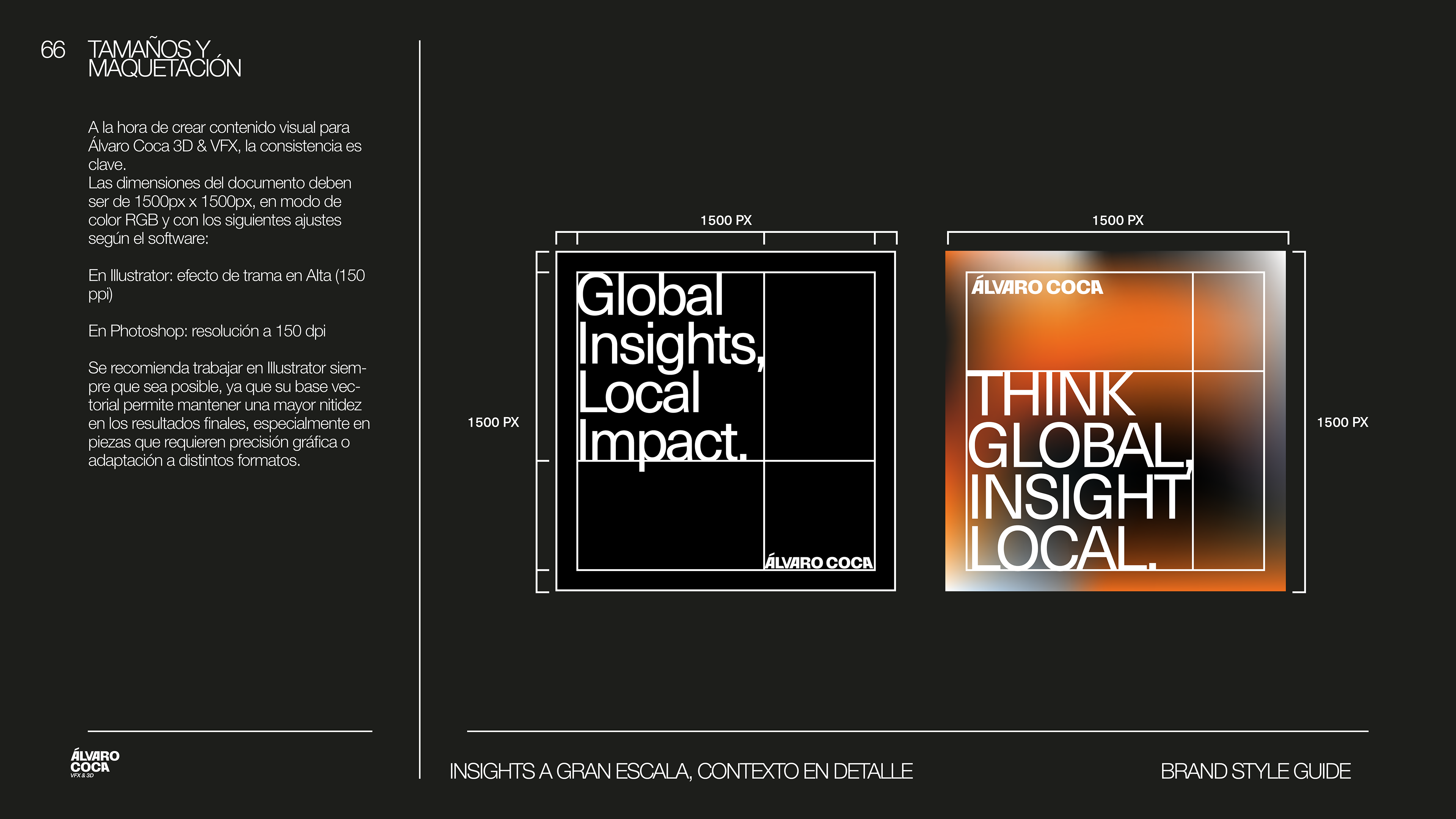Click the Álvaro Coca logo on the orange poster
1456x819 pixels.
1037,287
